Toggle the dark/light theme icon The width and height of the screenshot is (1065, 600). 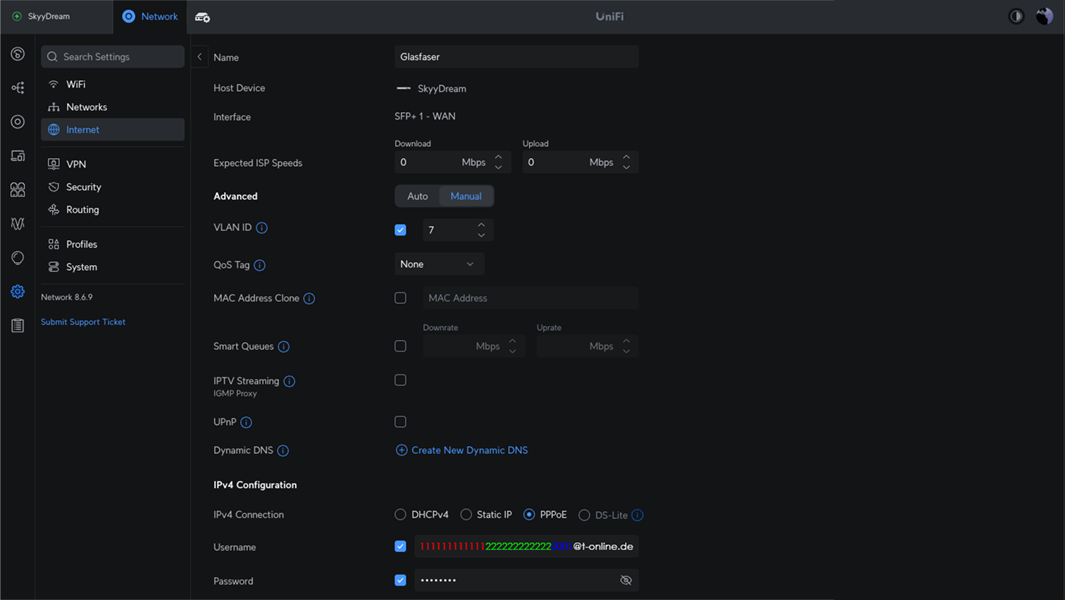click(1016, 16)
